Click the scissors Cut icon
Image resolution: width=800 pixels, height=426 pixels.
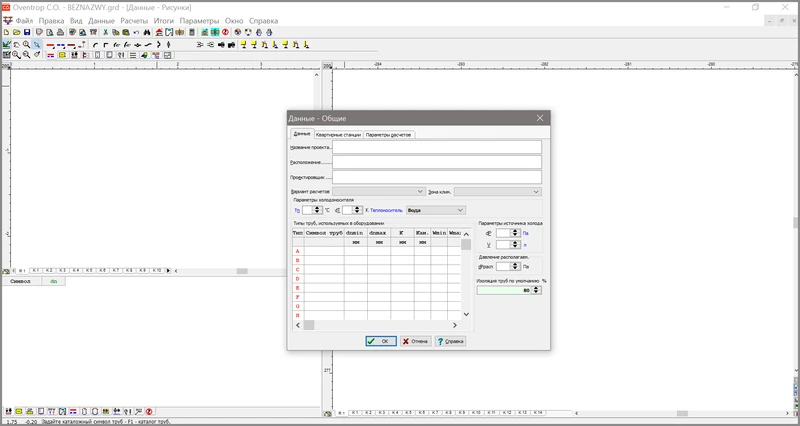click(105, 32)
